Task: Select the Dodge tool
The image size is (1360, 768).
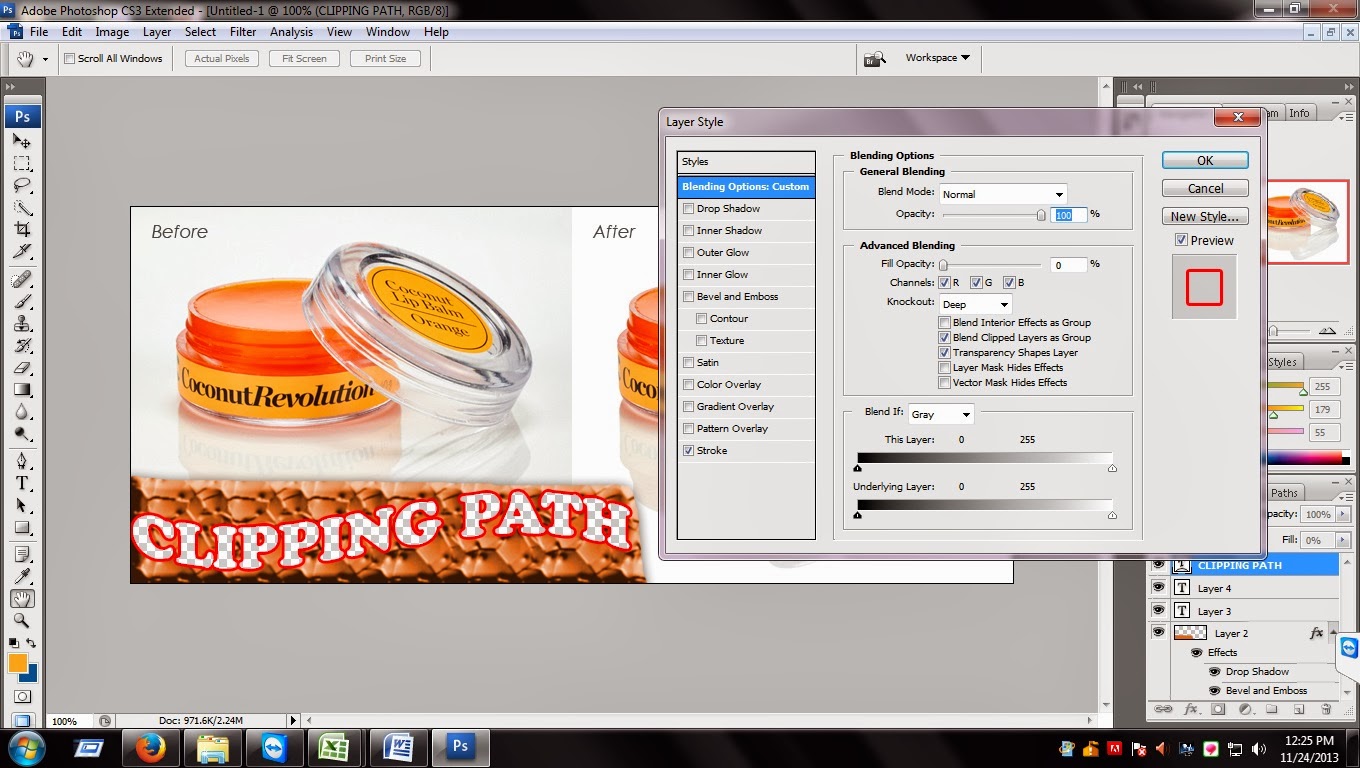Action: [22, 433]
